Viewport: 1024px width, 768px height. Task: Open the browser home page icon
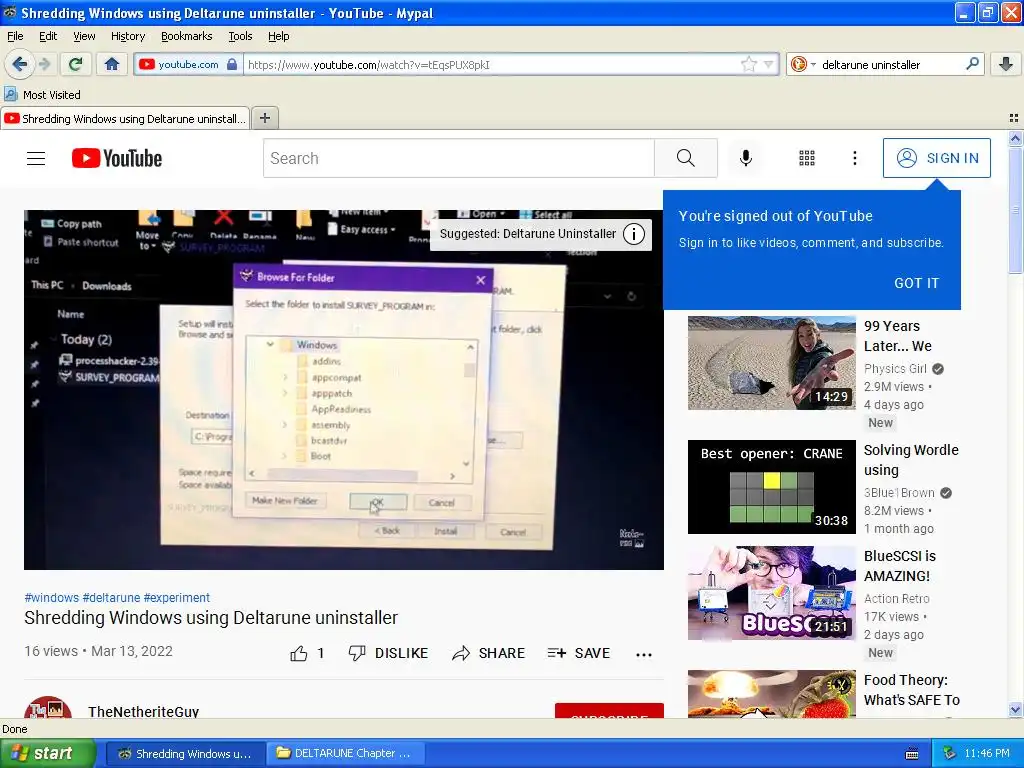tap(112, 64)
